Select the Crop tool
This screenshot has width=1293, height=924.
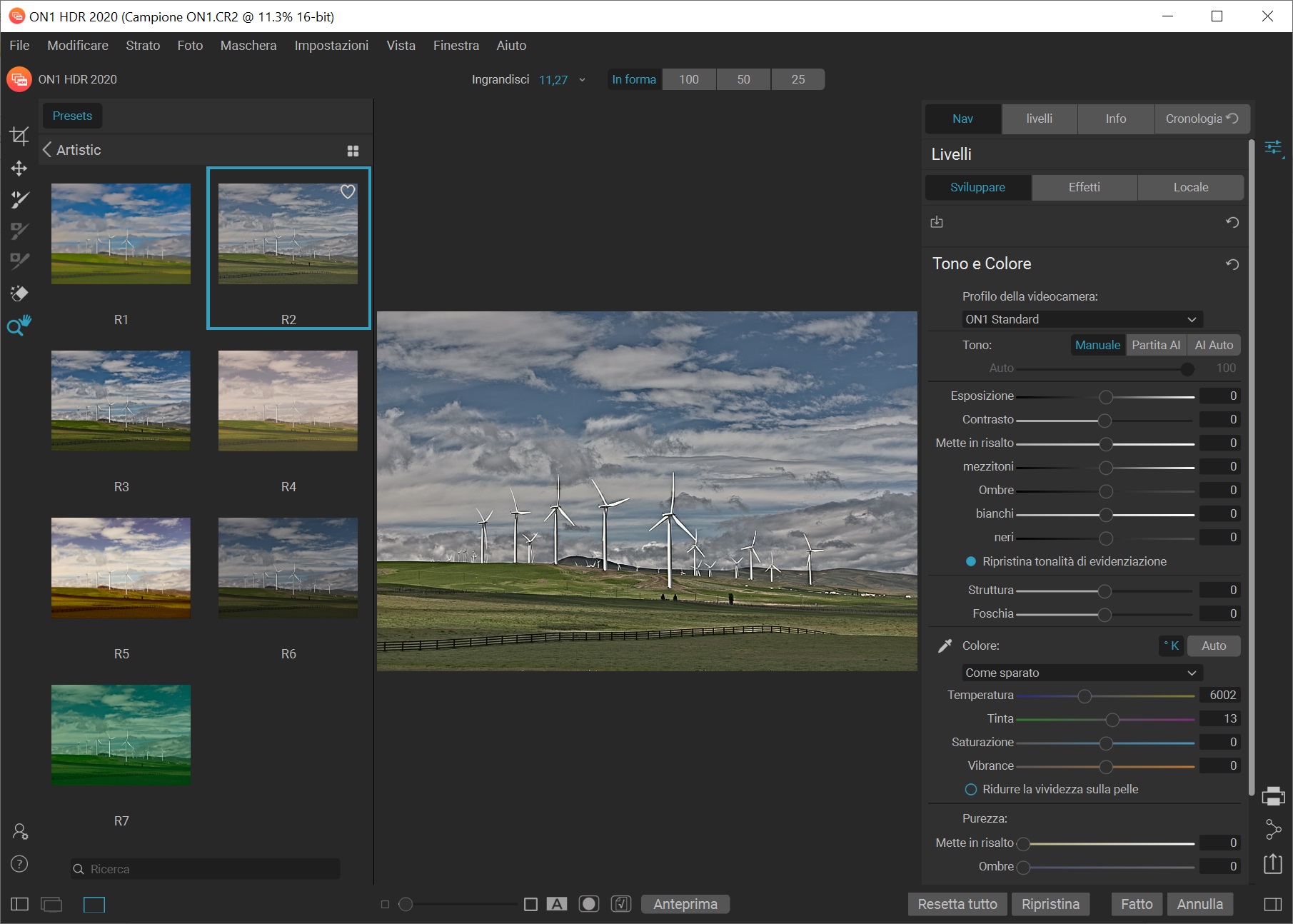19,136
